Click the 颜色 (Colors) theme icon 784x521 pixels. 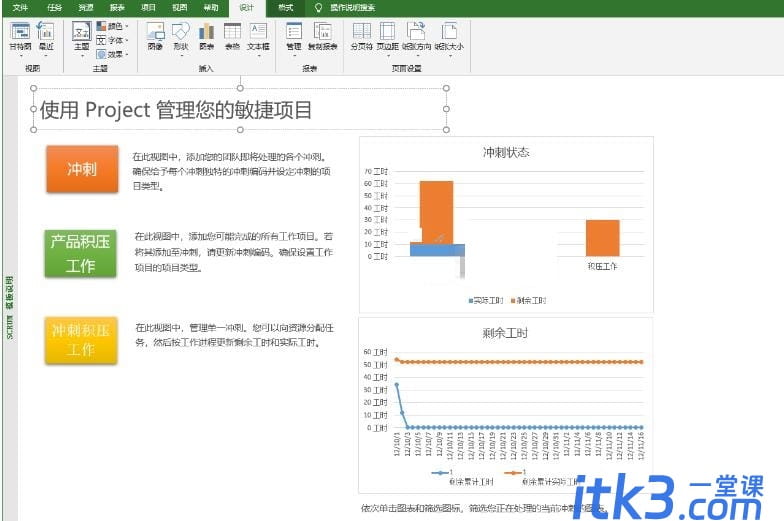(x=102, y=26)
